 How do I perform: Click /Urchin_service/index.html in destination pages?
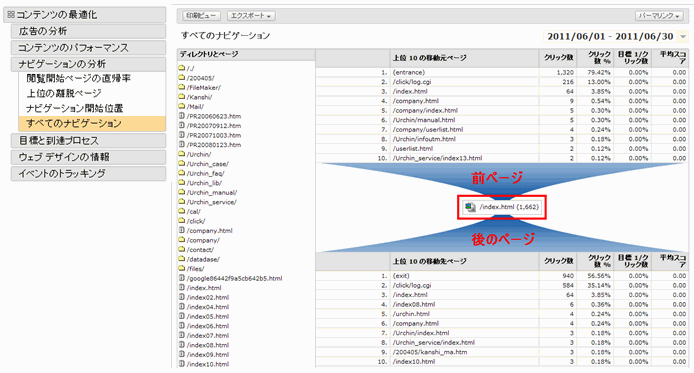coord(434,342)
